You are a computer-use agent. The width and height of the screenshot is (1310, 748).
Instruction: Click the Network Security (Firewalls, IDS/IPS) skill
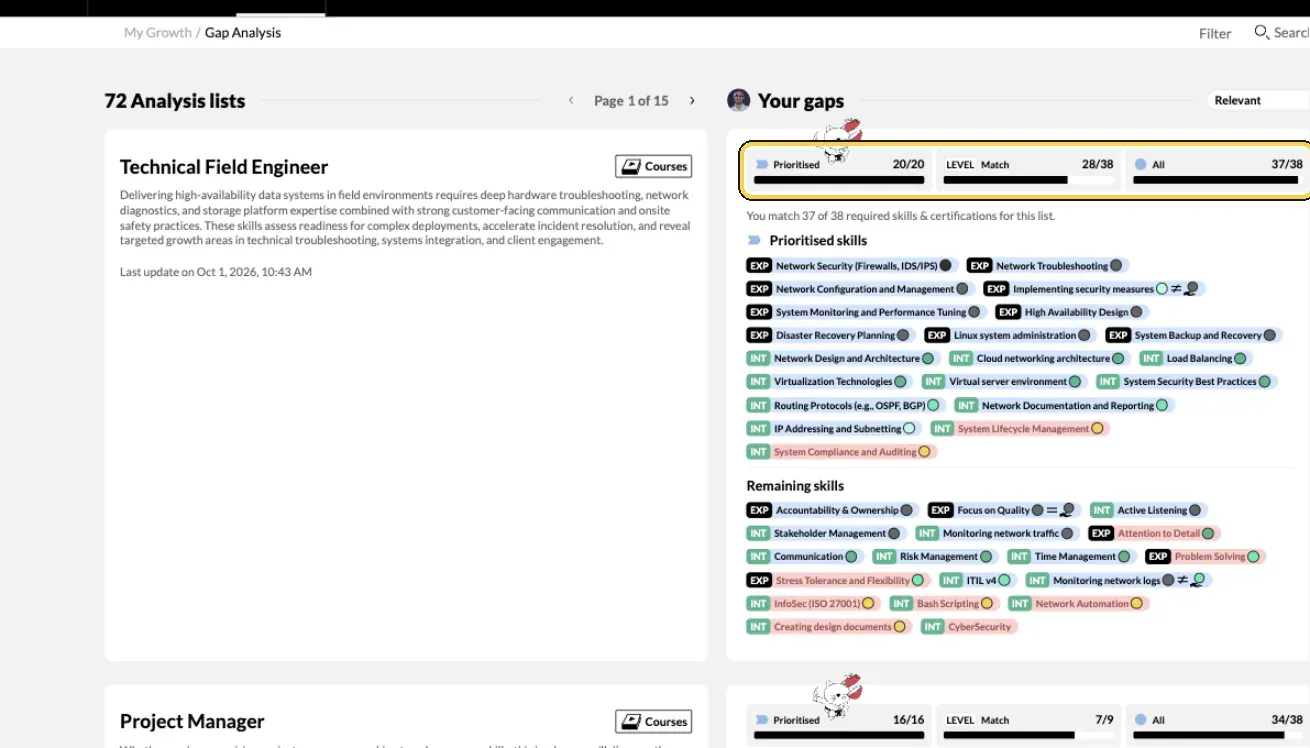[x=852, y=266]
